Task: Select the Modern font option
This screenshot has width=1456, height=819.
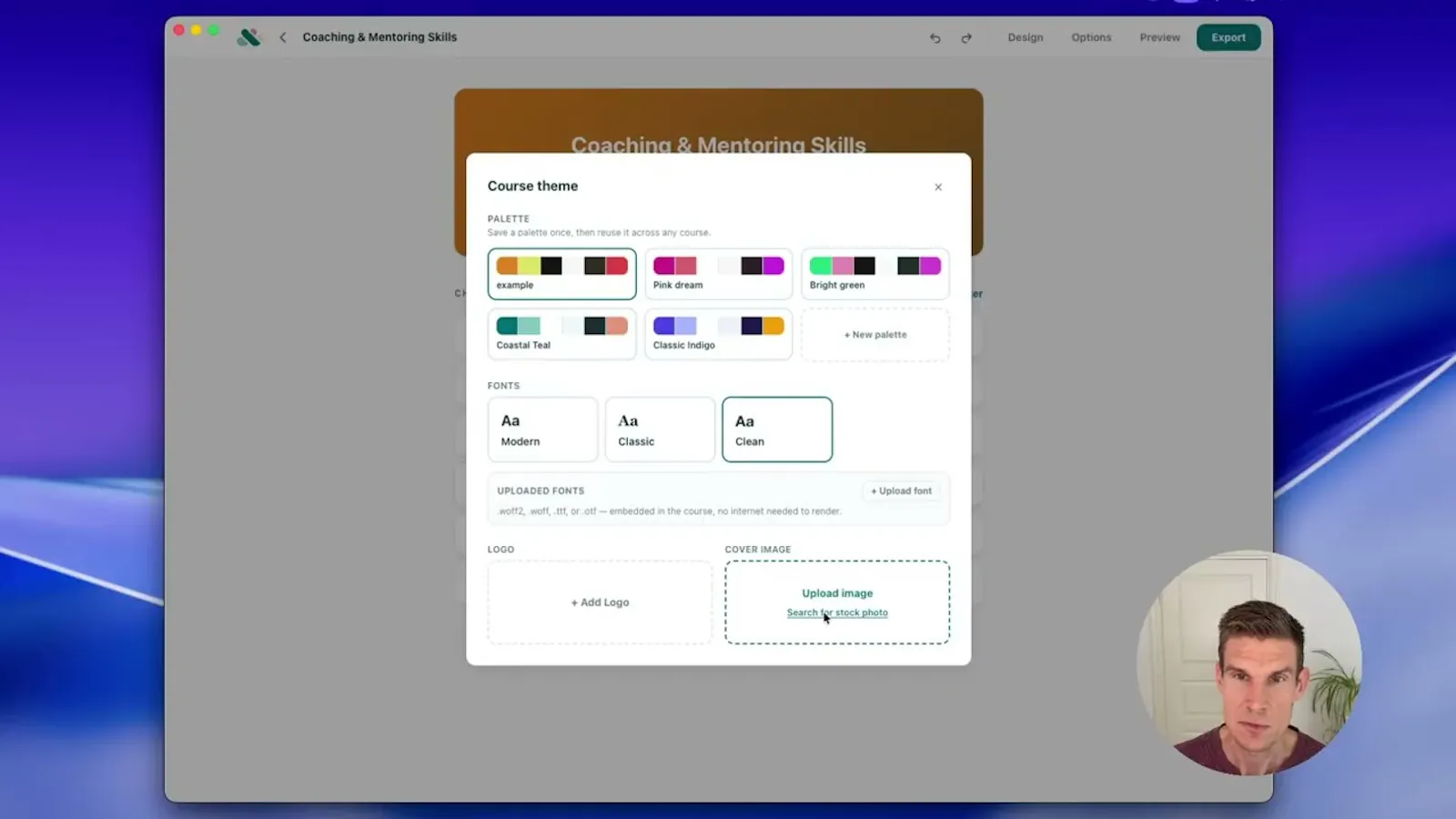Action: (x=542, y=430)
